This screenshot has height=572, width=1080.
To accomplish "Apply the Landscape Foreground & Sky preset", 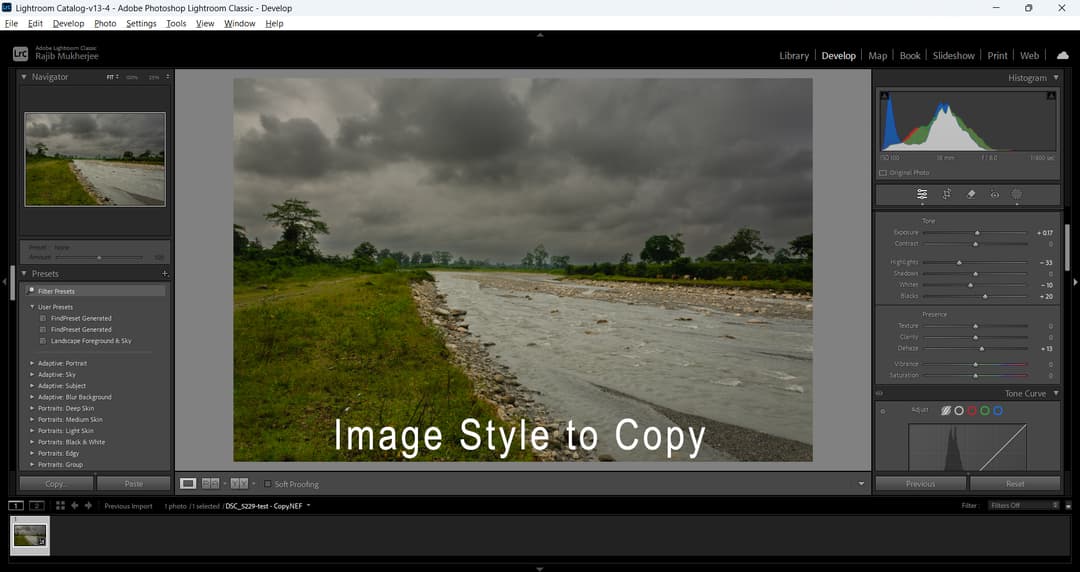I will click(x=91, y=340).
